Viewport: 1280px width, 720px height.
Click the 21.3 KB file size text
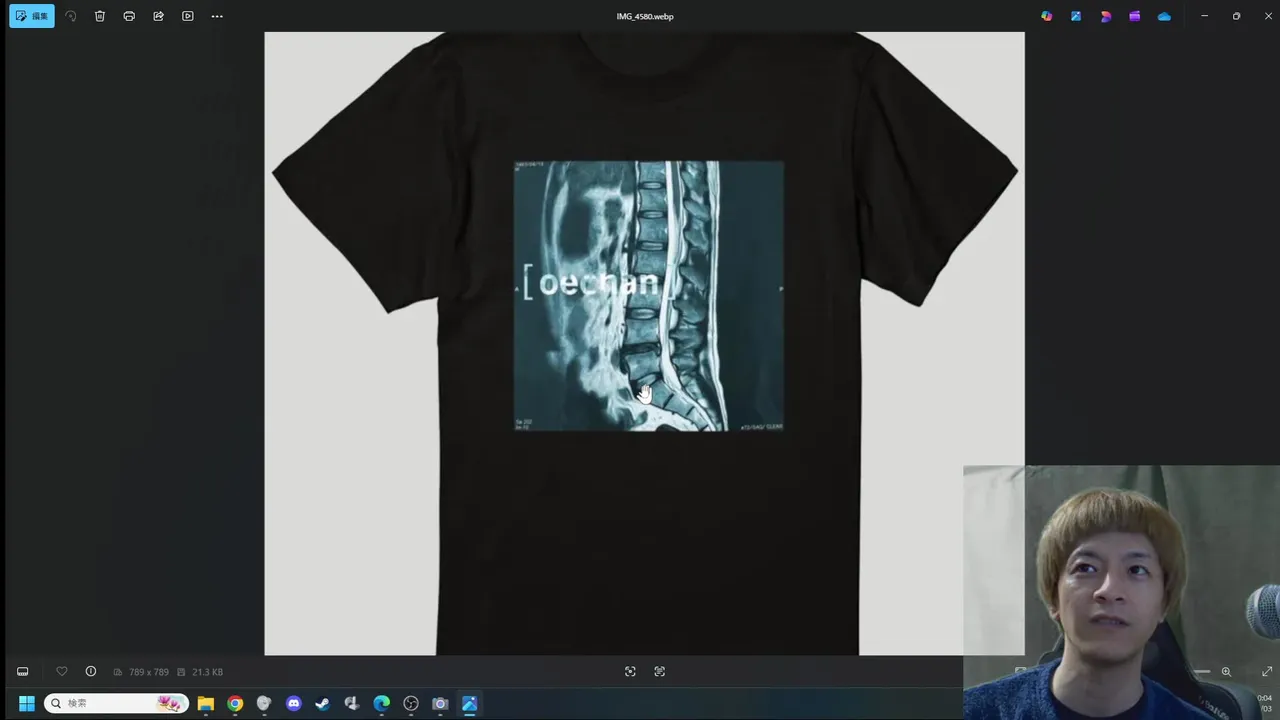[207, 672]
